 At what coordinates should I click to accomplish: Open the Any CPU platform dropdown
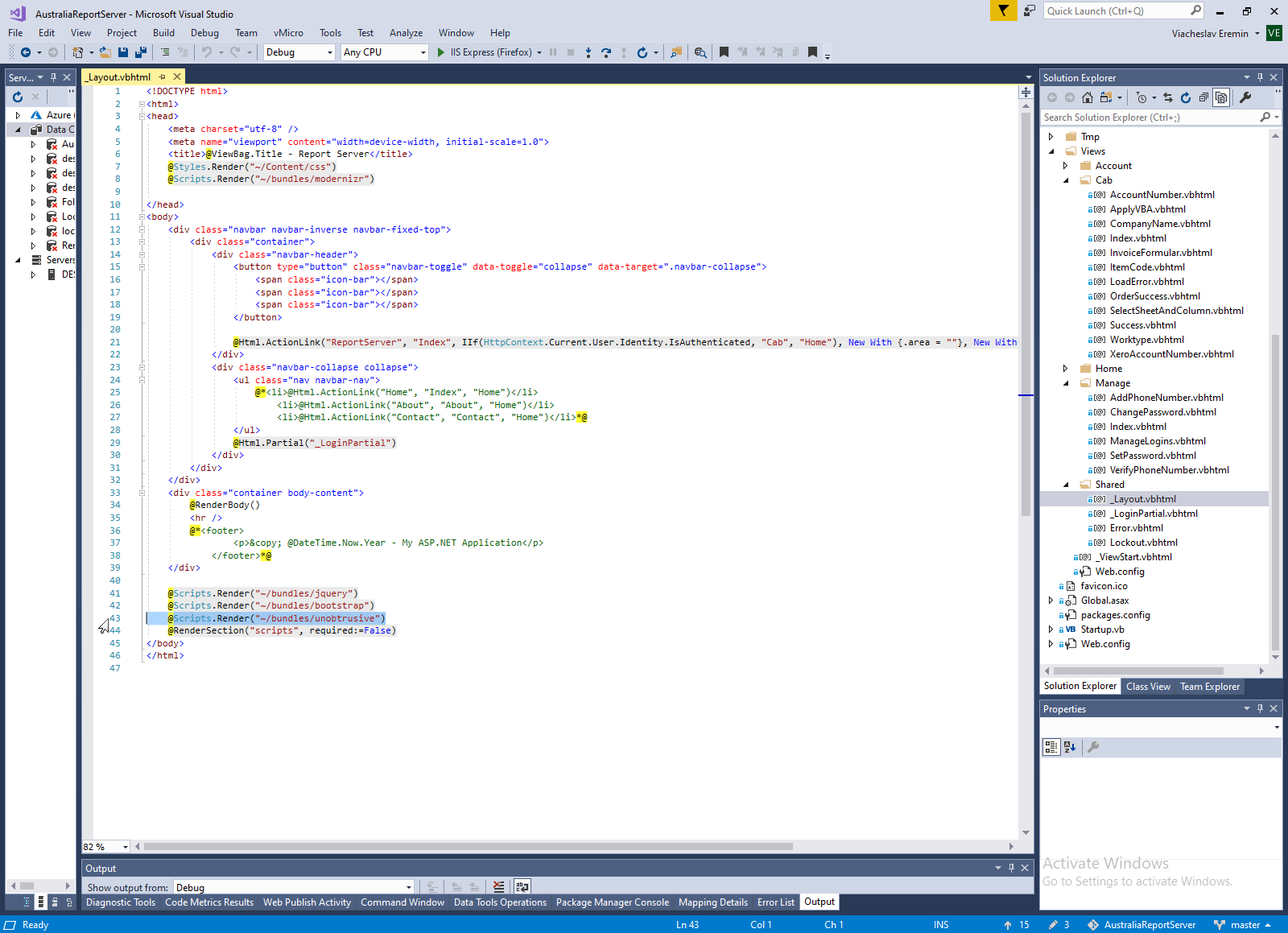(x=384, y=52)
